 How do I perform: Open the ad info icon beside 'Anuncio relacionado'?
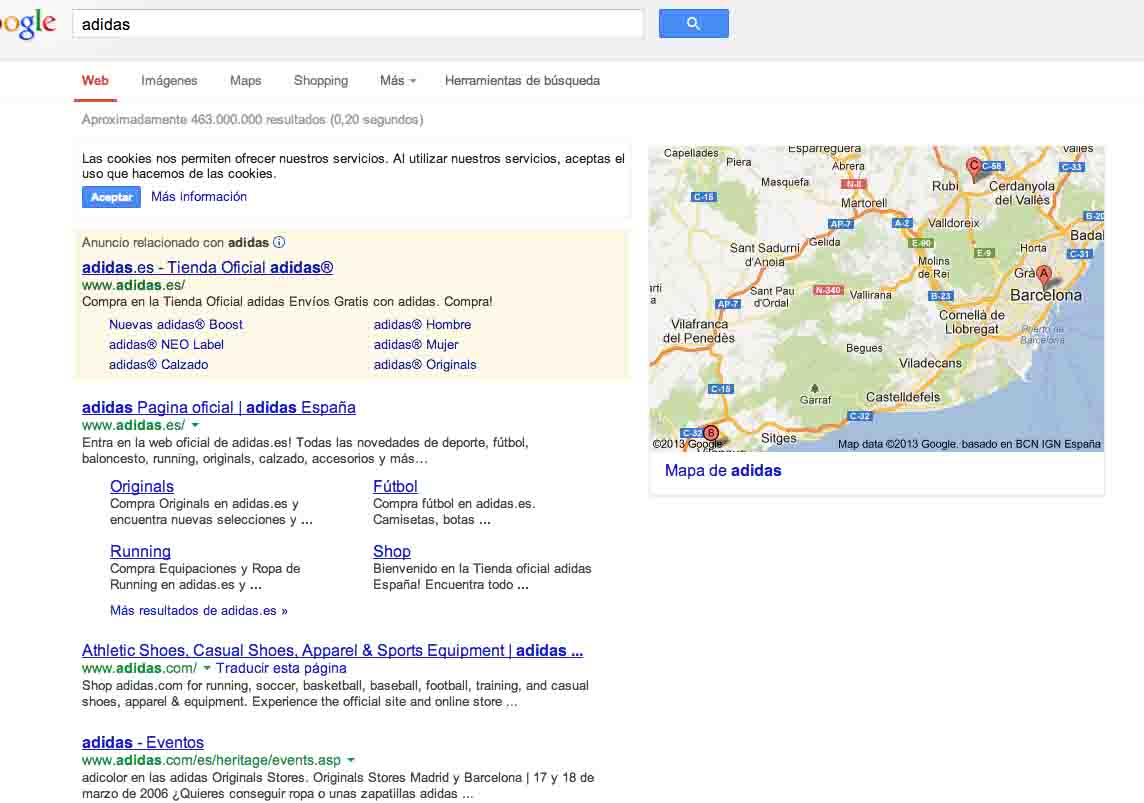[x=279, y=242]
